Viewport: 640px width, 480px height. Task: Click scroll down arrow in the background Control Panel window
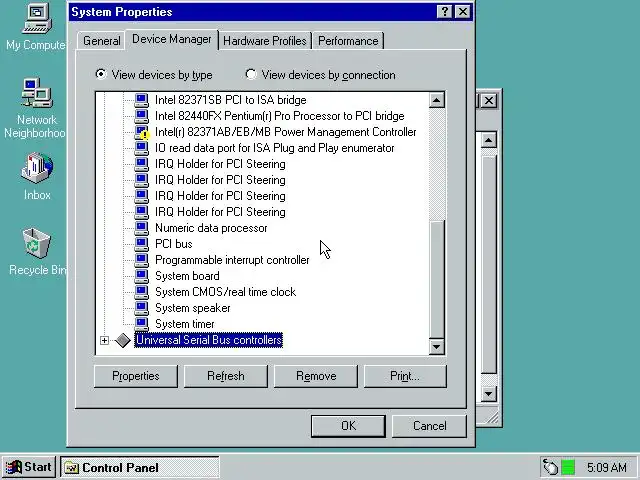[489, 394]
